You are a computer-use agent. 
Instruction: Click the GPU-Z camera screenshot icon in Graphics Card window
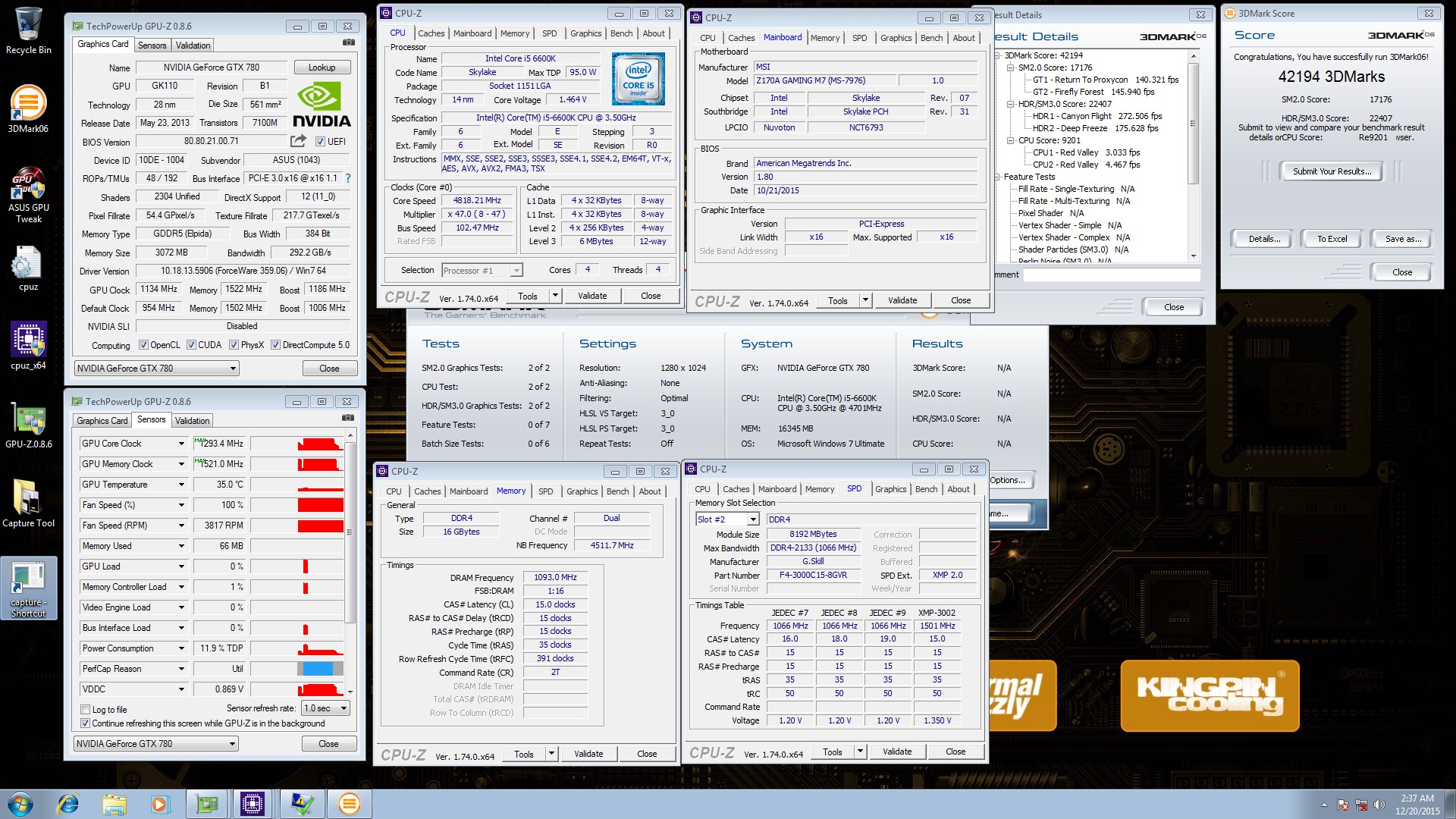click(x=348, y=42)
